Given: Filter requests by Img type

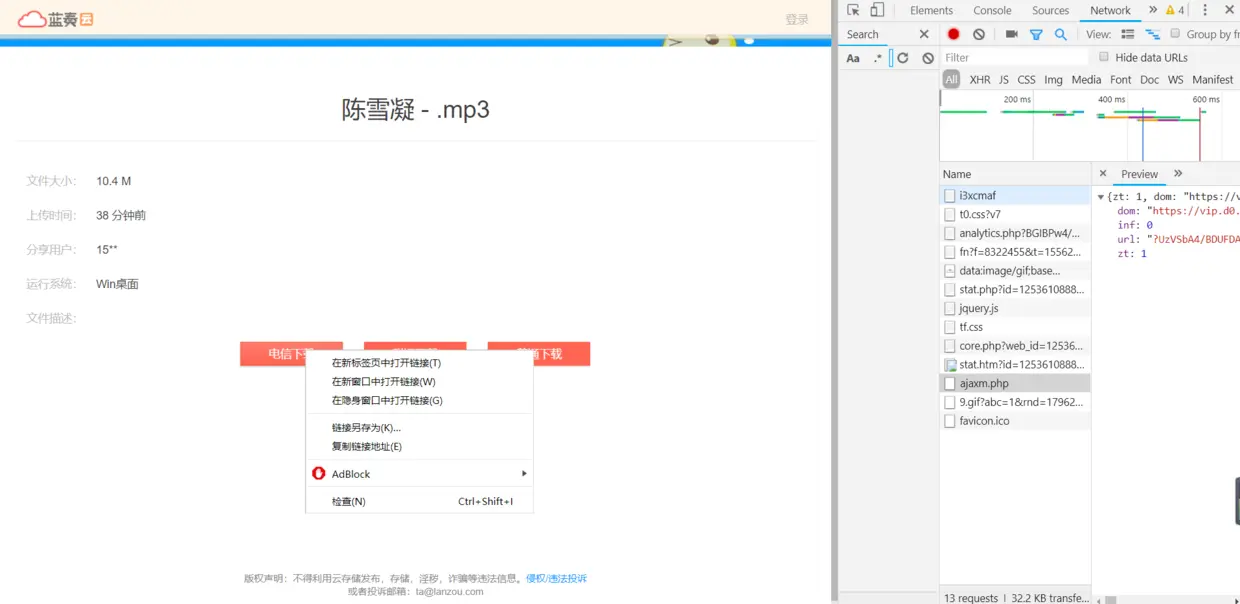Looking at the screenshot, I should (x=1053, y=79).
